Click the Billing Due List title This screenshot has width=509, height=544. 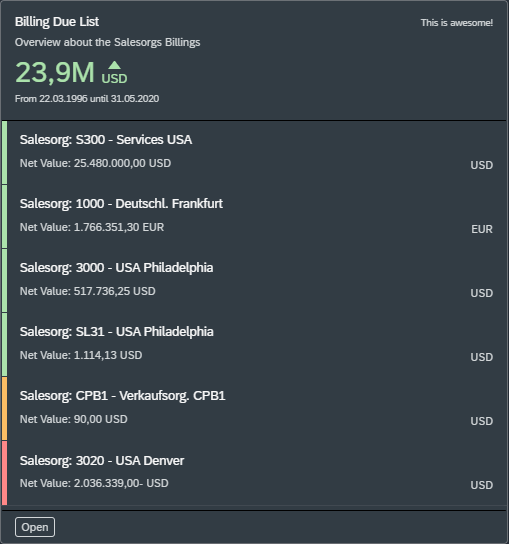tap(57, 22)
